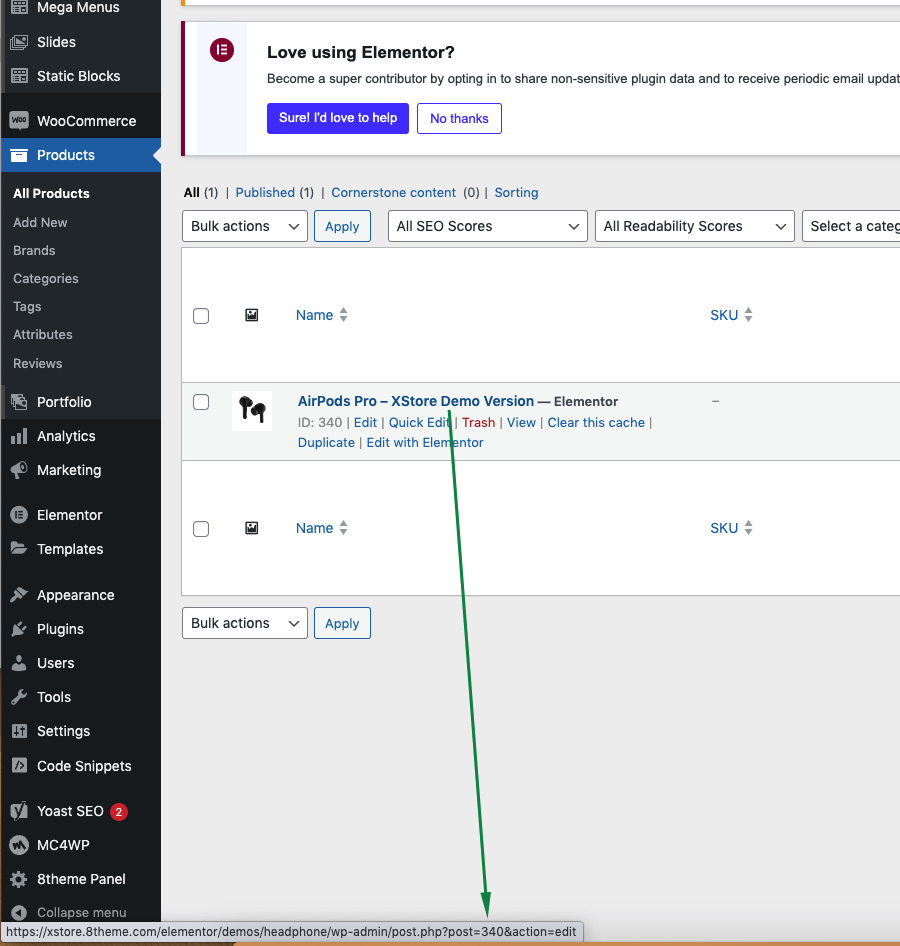
Task: Open the top Bulk actions dropdown
Action: pyautogui.click(x=245, y=226)
